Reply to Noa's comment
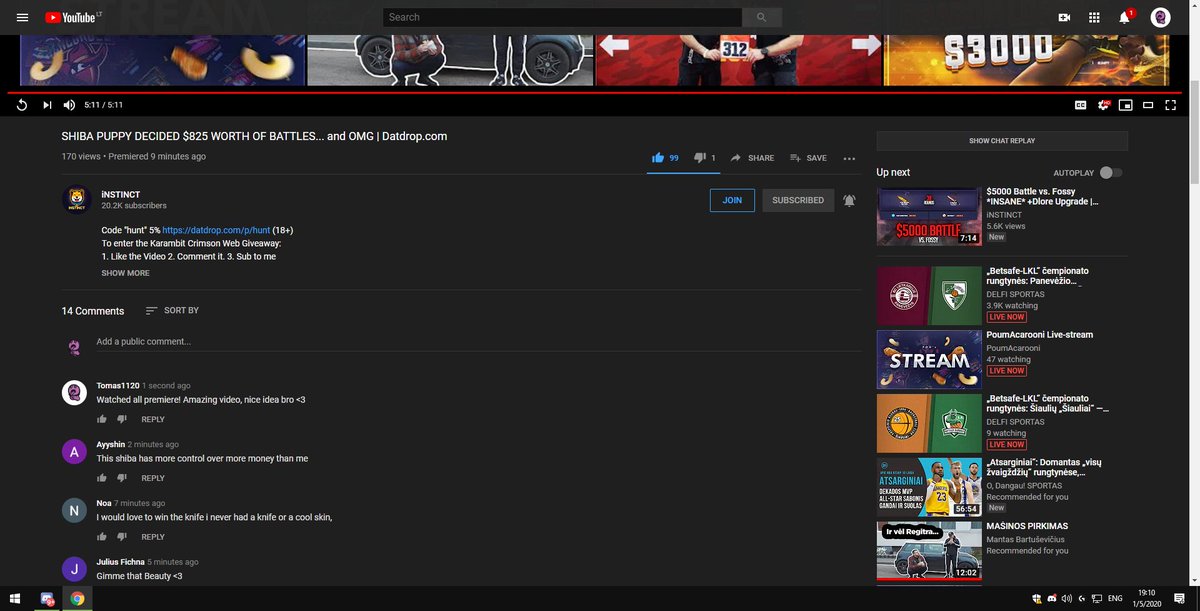The width and height of the screenshot is (1200, 611). point(153,537)
